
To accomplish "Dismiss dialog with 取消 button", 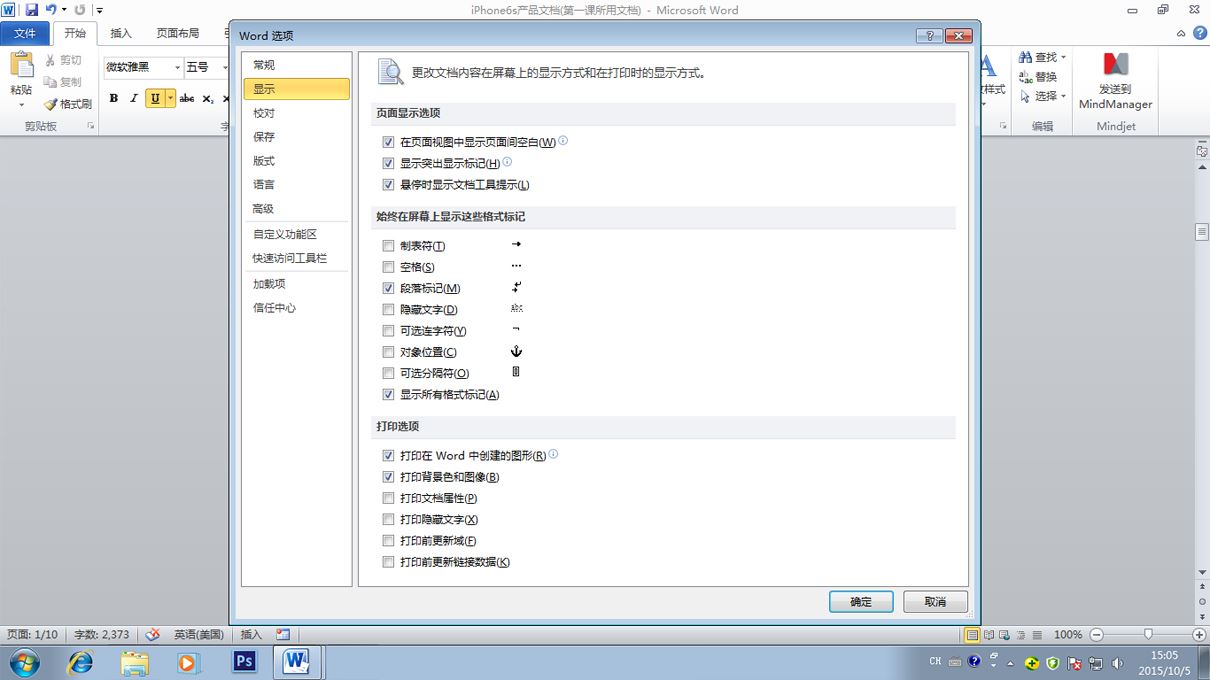I will 935,602.
